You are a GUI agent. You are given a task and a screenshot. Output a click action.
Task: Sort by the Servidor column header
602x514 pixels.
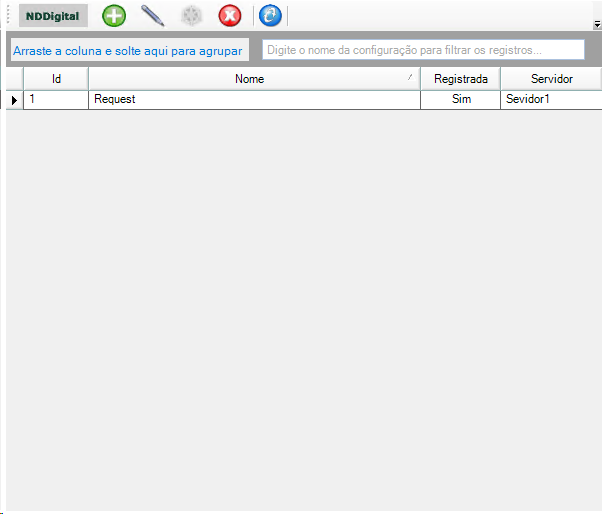(x=551, y=79)
